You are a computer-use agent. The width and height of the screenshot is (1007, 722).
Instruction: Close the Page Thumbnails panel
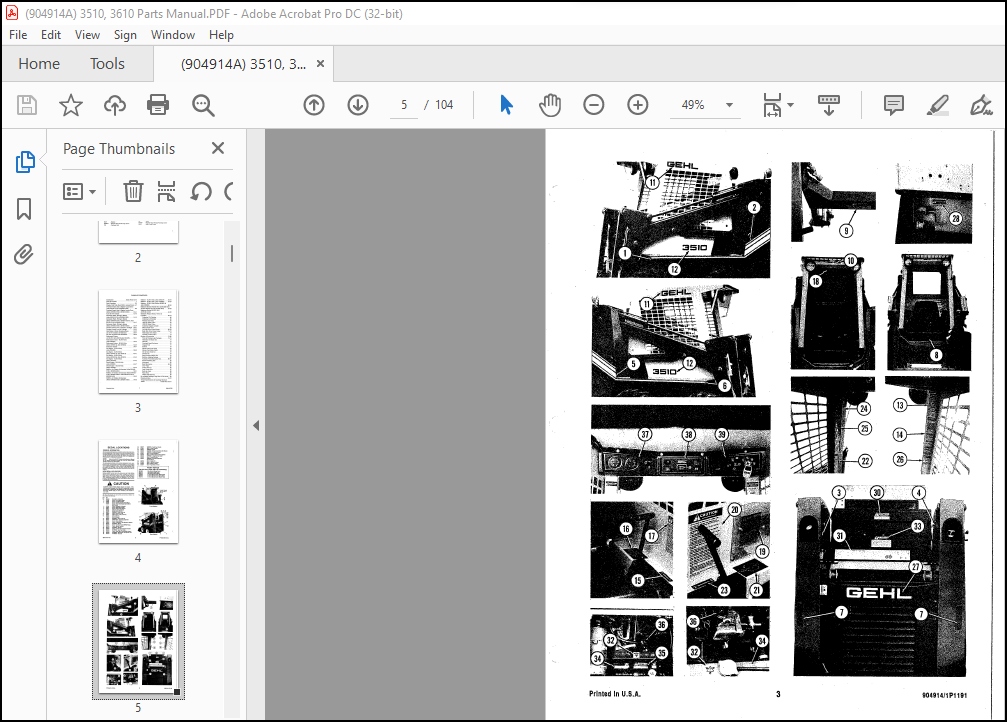click(x=218, y=148)
